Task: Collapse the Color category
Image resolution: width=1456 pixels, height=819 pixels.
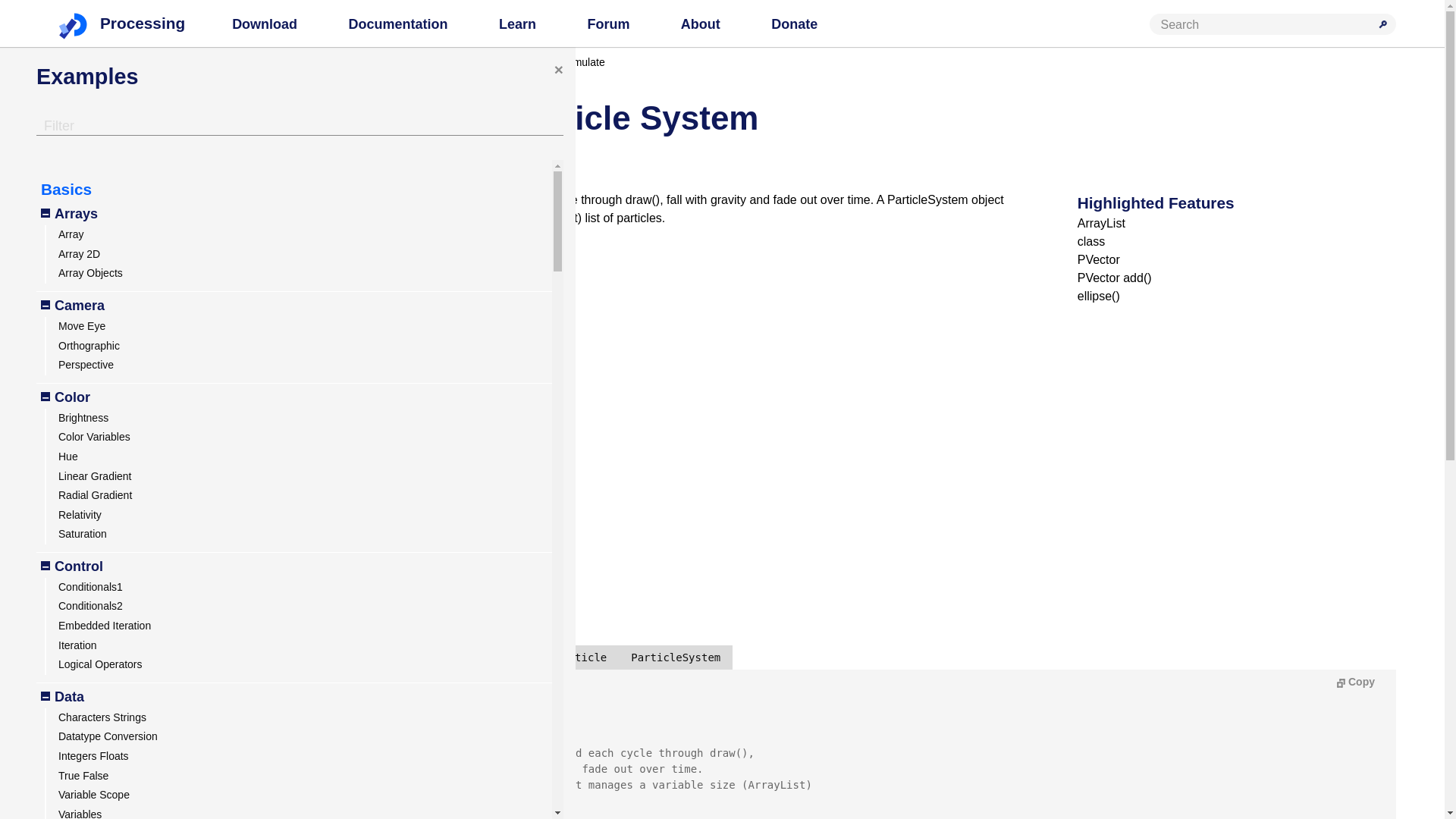Action: pos(45,397)
